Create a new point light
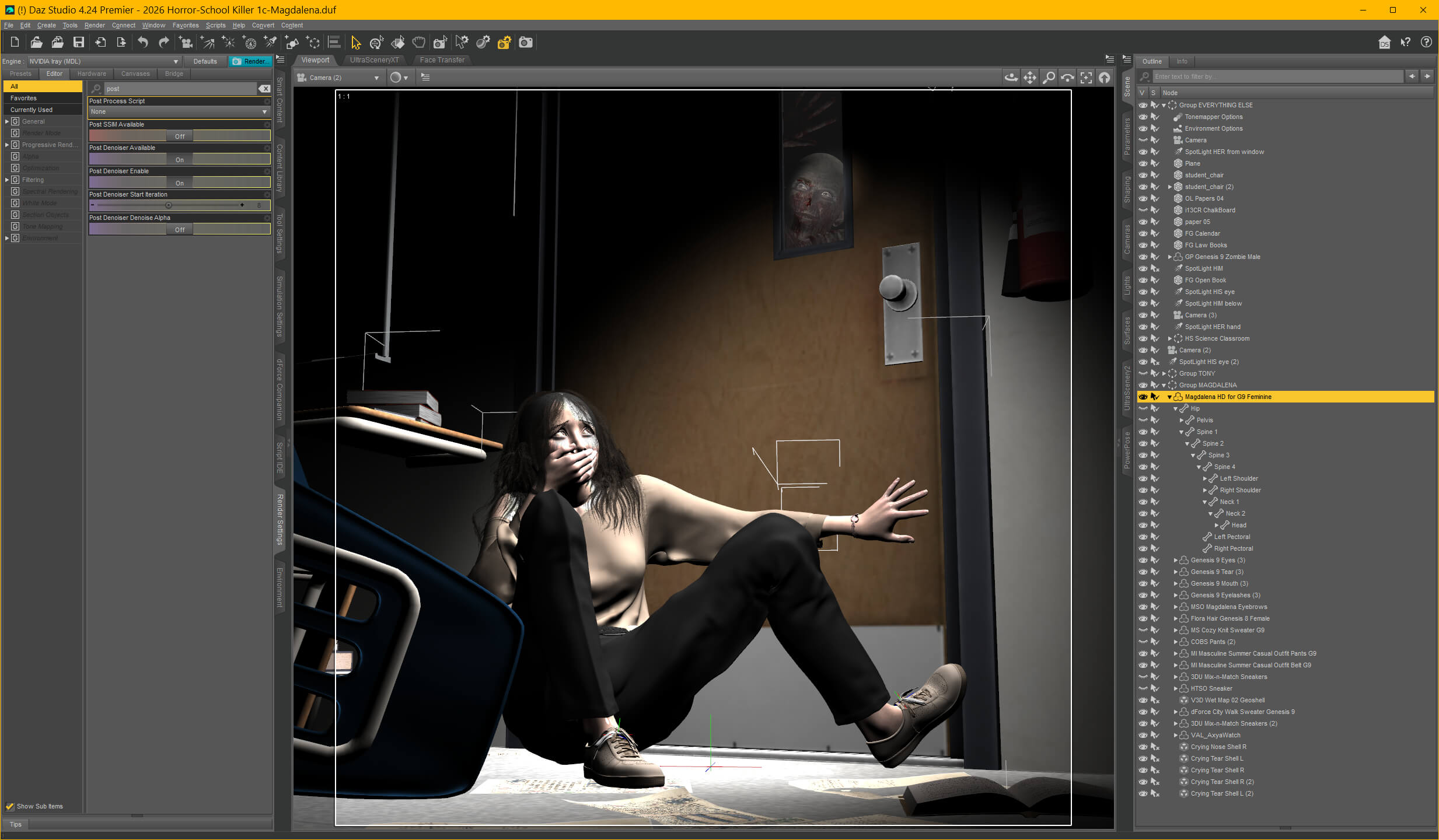1439x840 pixels. pos(228,42)
